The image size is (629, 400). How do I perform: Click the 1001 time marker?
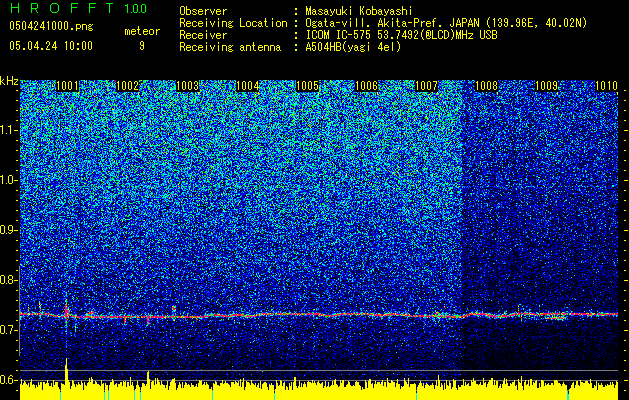[67, 86]
